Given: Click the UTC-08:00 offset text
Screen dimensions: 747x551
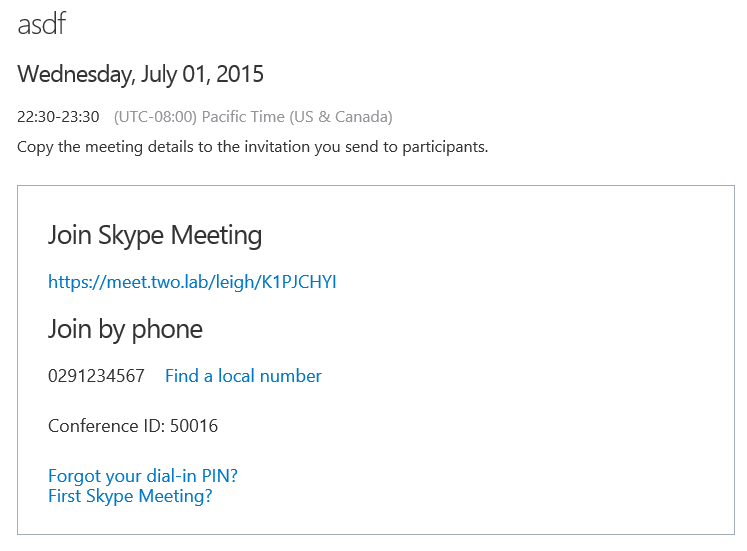Looking at the screenshot, I should 156,117.
